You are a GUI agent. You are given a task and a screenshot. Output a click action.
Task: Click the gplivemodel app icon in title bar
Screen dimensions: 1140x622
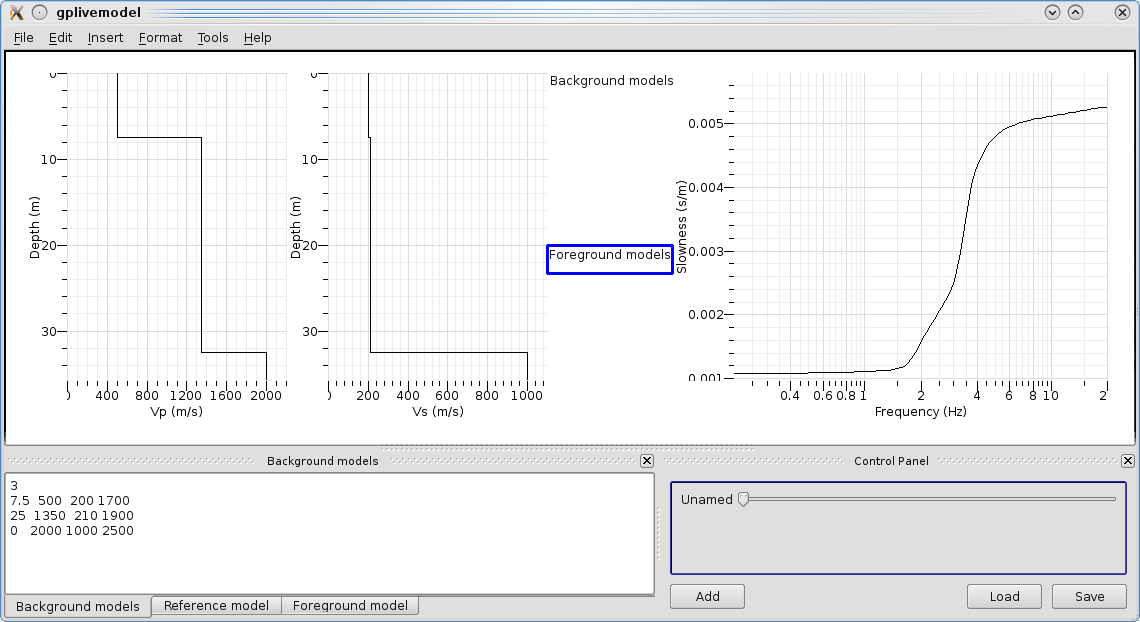(x=16, y=13)
